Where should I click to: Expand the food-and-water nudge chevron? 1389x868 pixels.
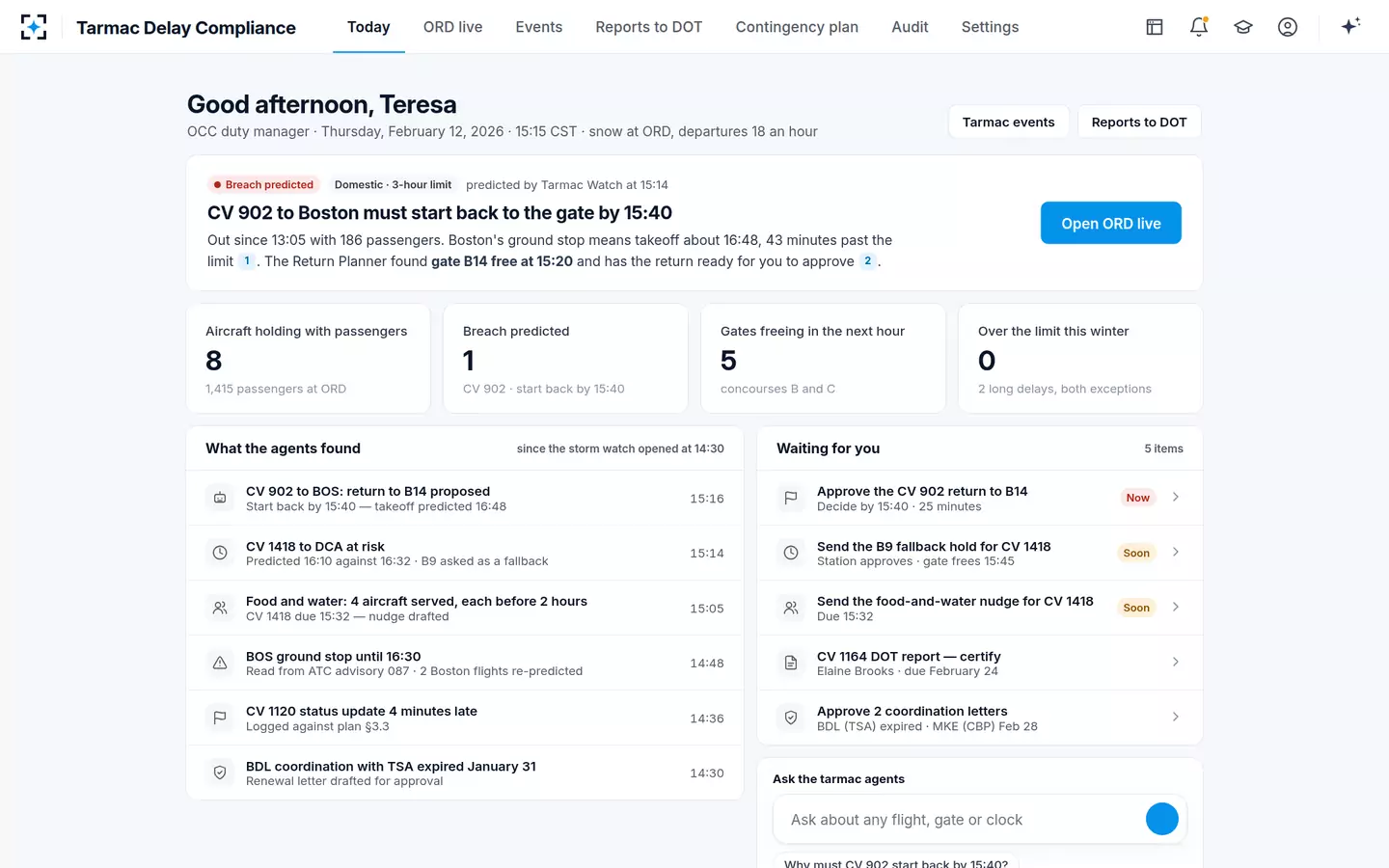(x=1176, y=608)
